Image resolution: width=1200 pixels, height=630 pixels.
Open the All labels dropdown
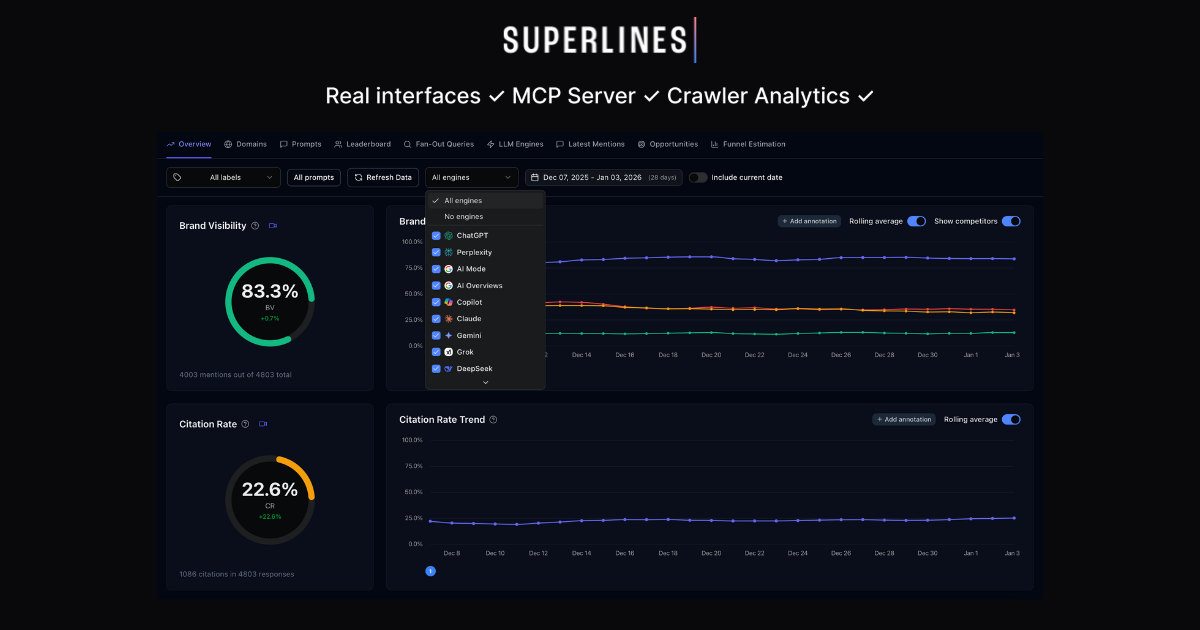coord(224,177)
